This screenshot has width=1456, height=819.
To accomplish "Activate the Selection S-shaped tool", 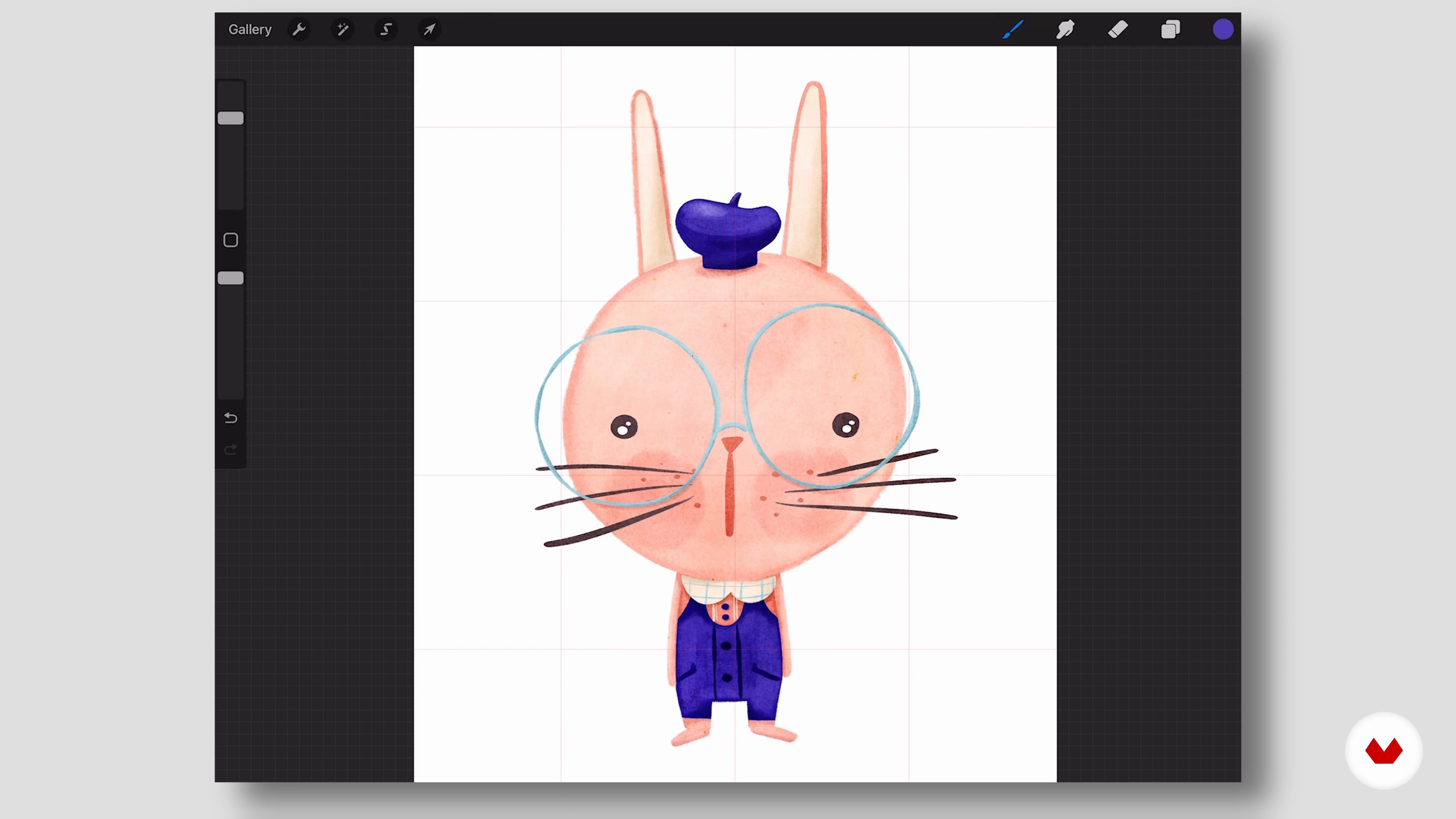I will tap(386, 30).
